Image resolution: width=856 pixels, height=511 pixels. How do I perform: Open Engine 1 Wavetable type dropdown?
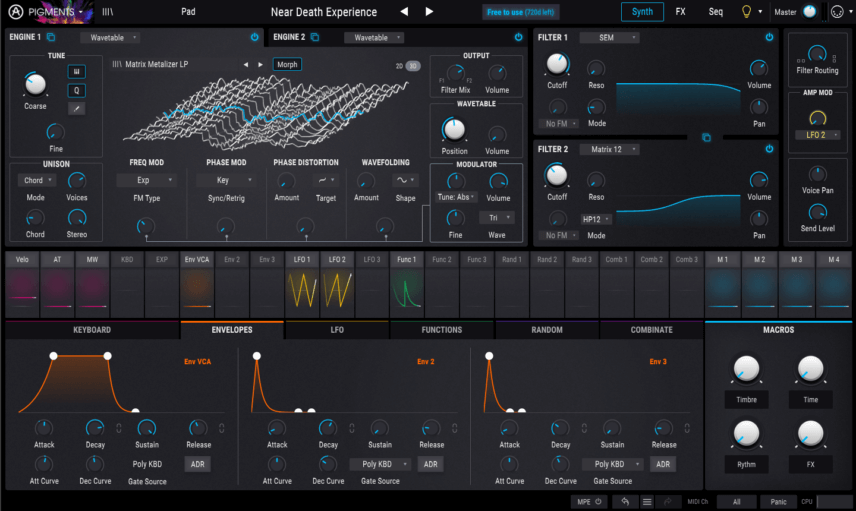click(111, 38)
